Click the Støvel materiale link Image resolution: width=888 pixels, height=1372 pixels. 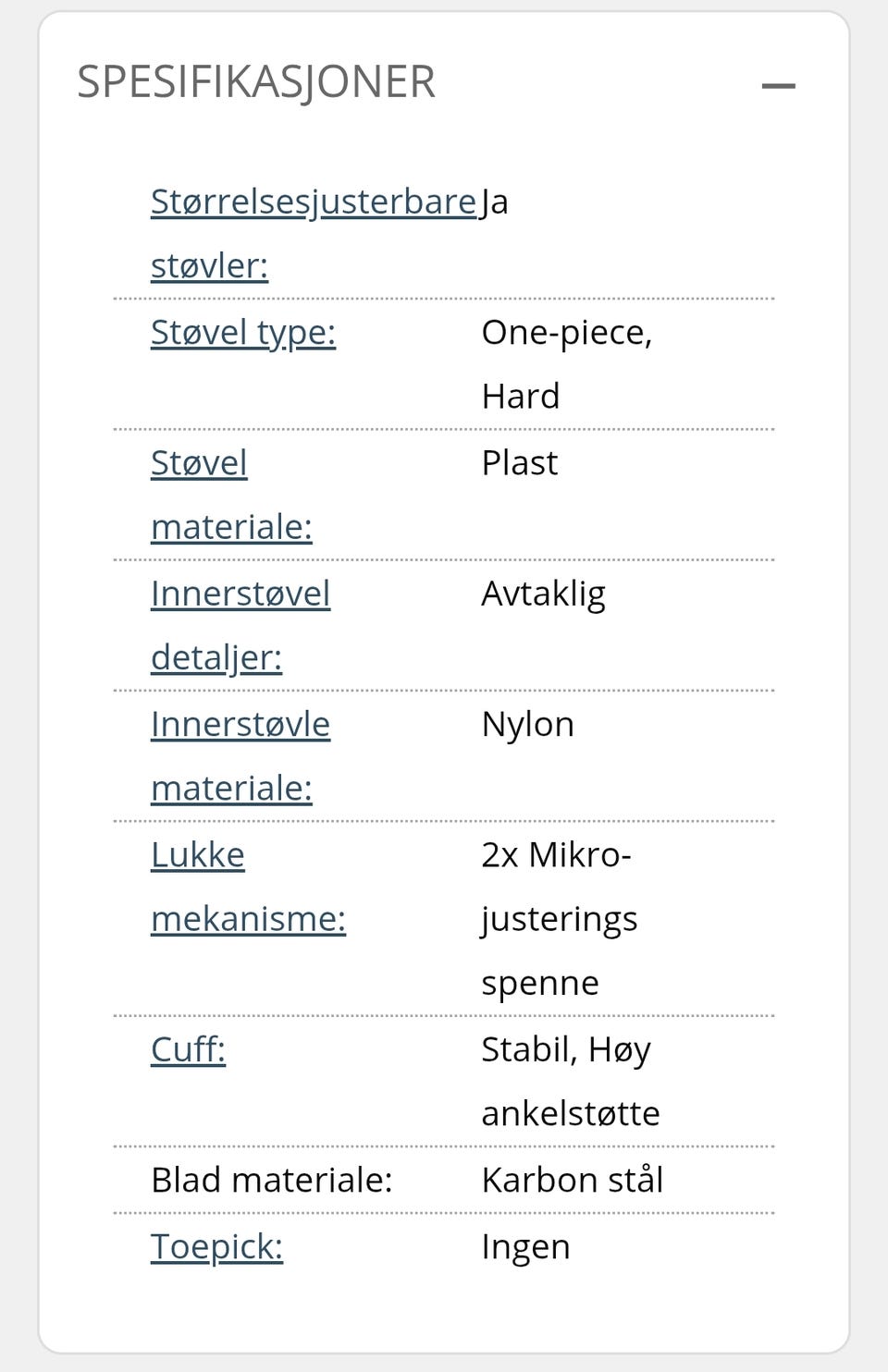point(231,495)
